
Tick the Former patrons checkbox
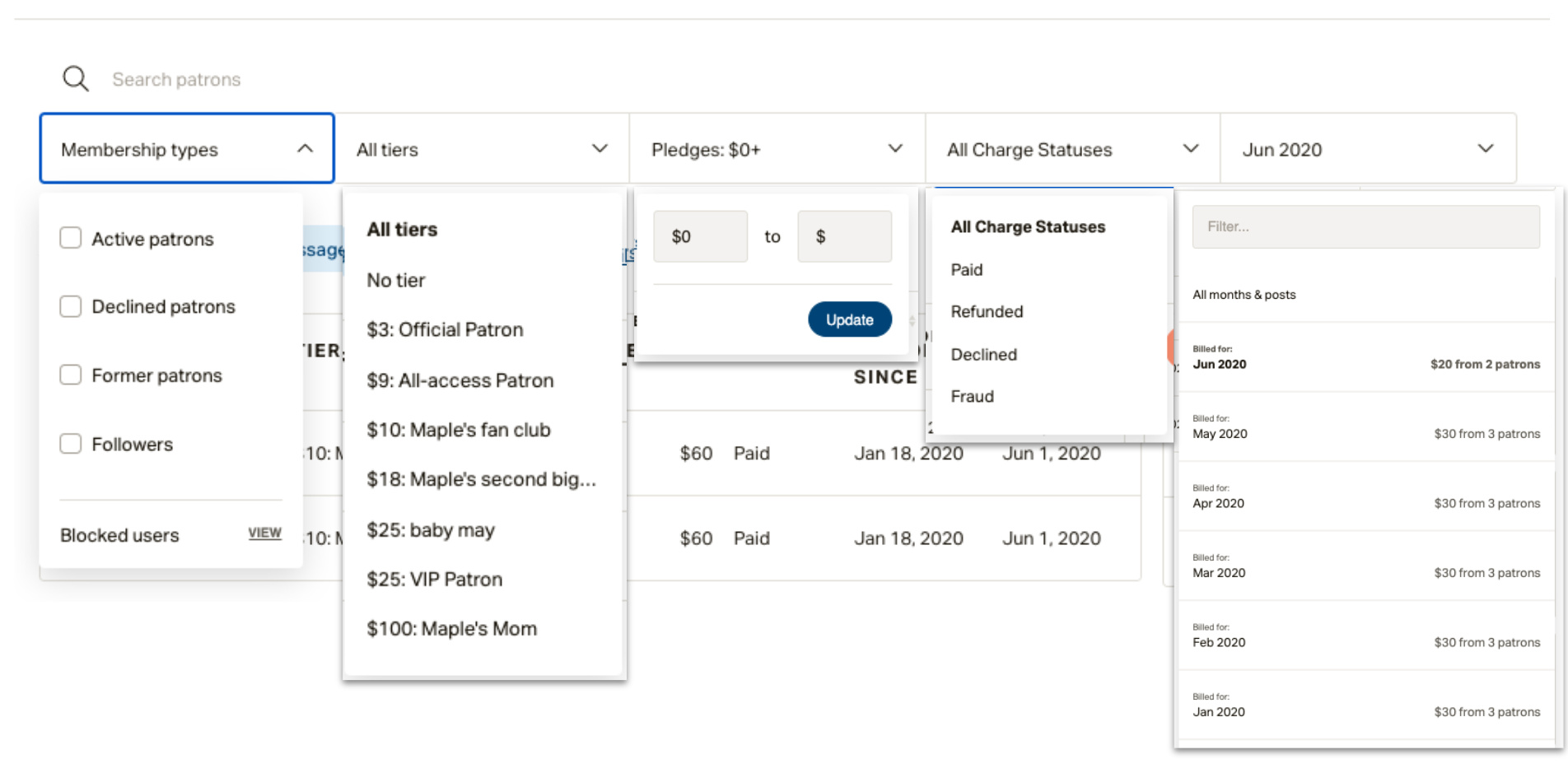[x=71, y=375]
